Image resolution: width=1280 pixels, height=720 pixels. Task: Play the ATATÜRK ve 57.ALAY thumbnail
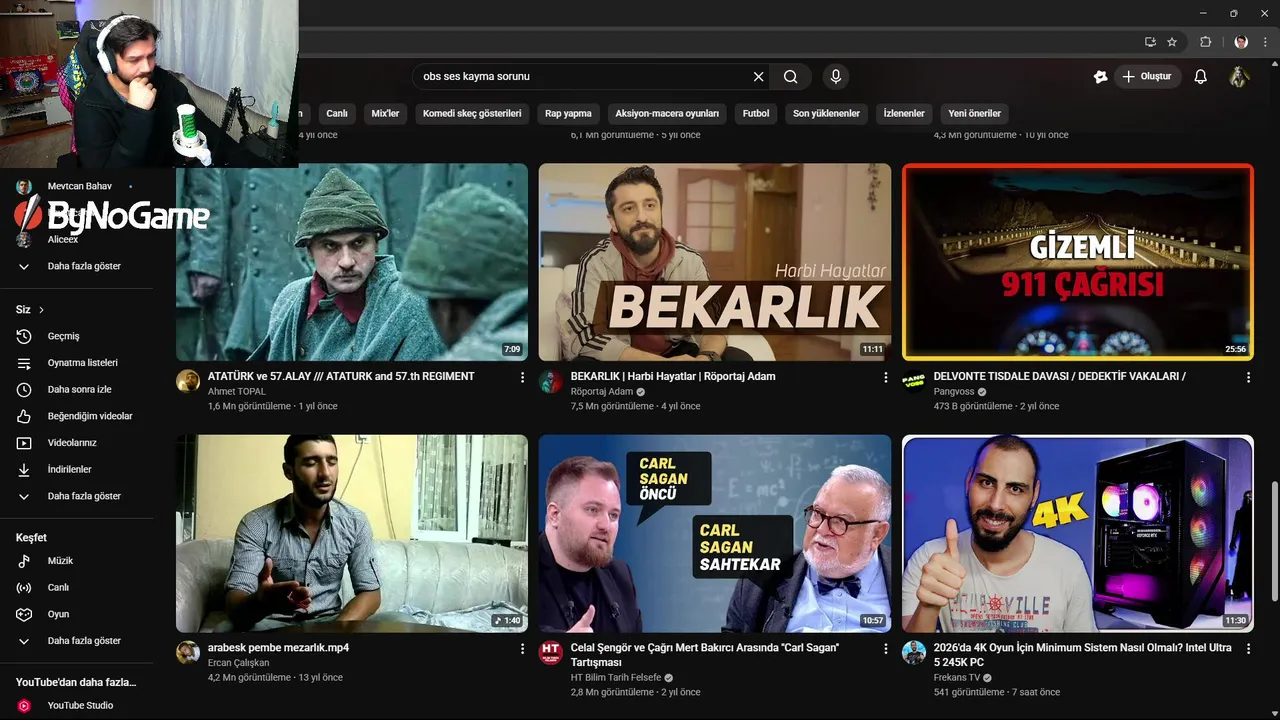(x=352, y=262)
